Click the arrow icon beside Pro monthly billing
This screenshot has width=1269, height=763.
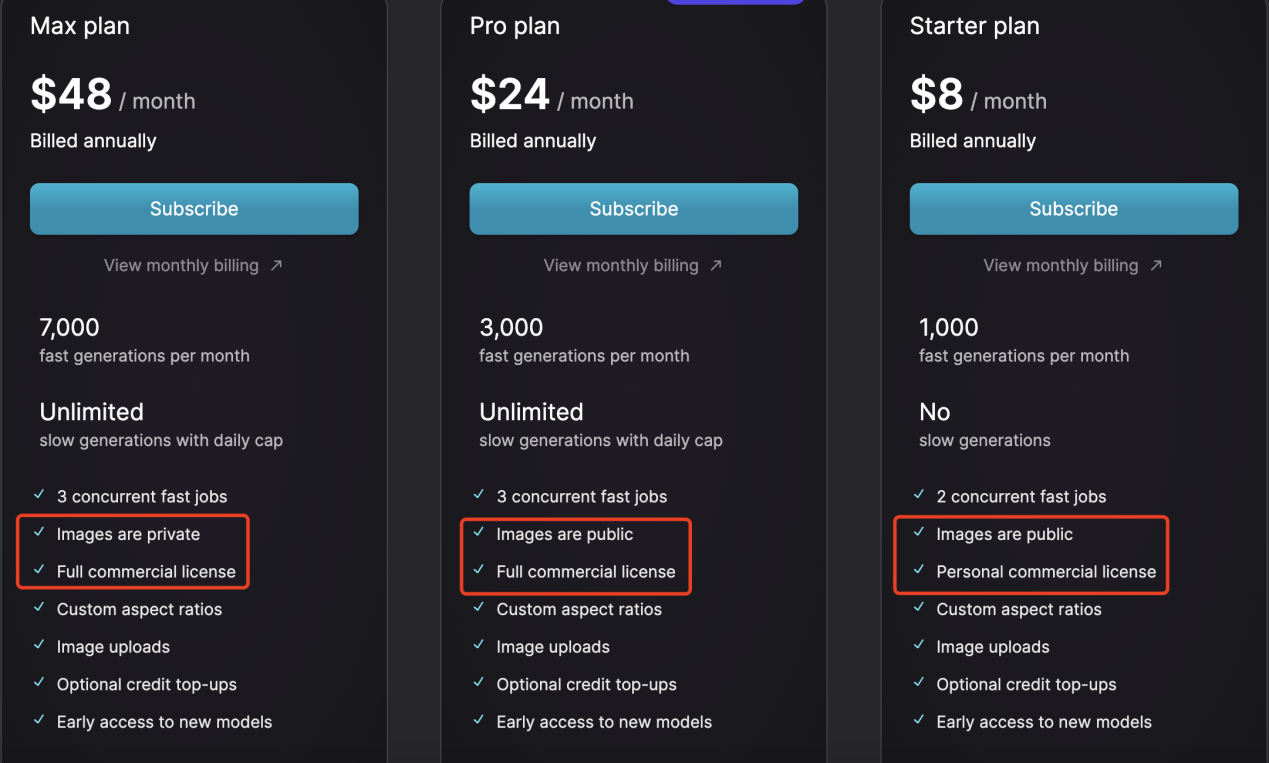tap(716, 266)
